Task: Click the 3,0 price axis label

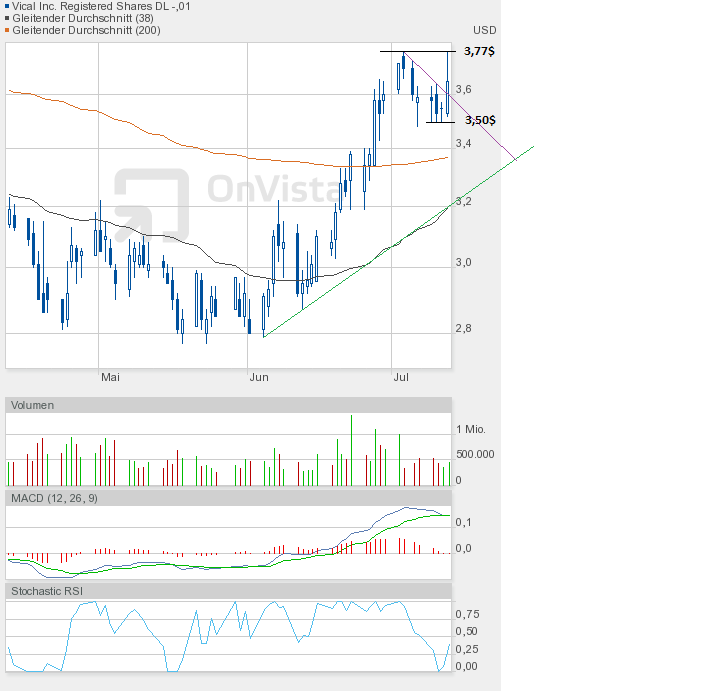Action: (464, 262)
